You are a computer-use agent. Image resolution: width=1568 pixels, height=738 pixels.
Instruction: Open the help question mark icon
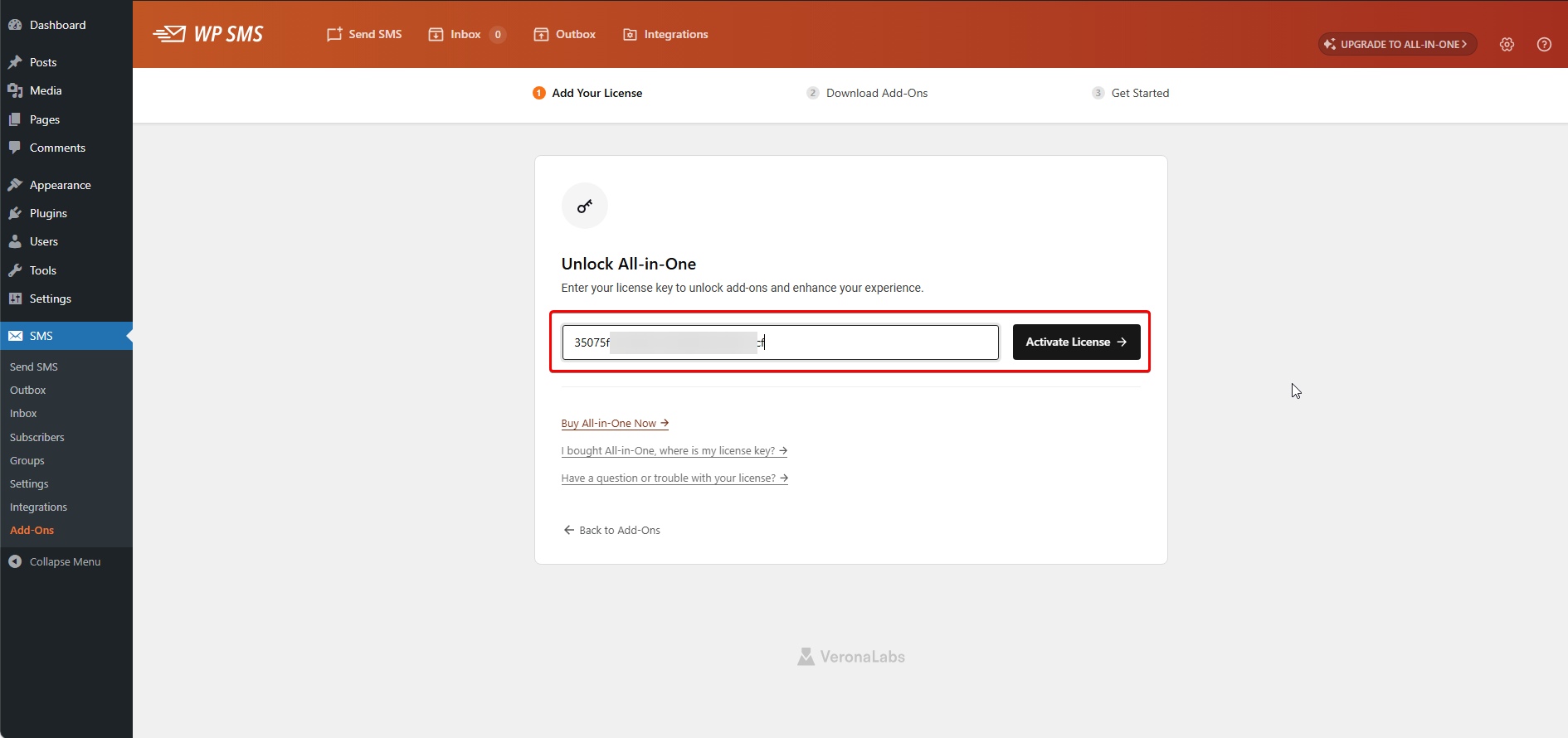[x=1544, y=45]
